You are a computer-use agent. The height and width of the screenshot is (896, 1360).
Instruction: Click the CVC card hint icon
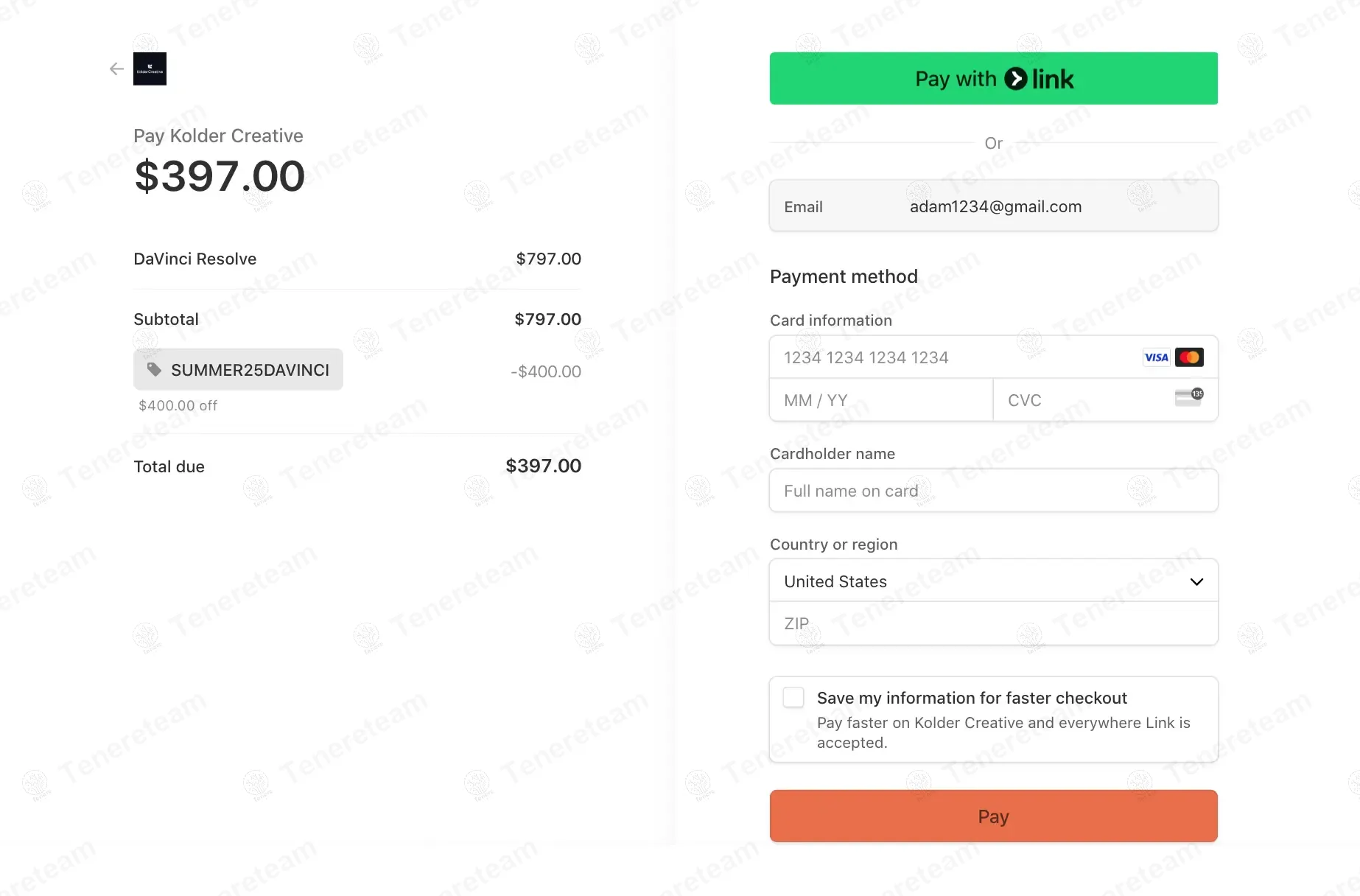[1188, 398]
